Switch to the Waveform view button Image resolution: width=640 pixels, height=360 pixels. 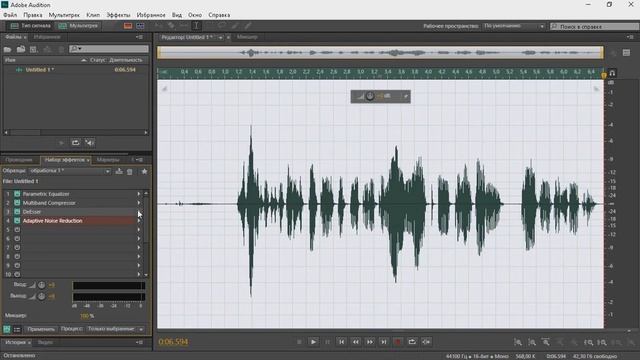click(31, 26)
